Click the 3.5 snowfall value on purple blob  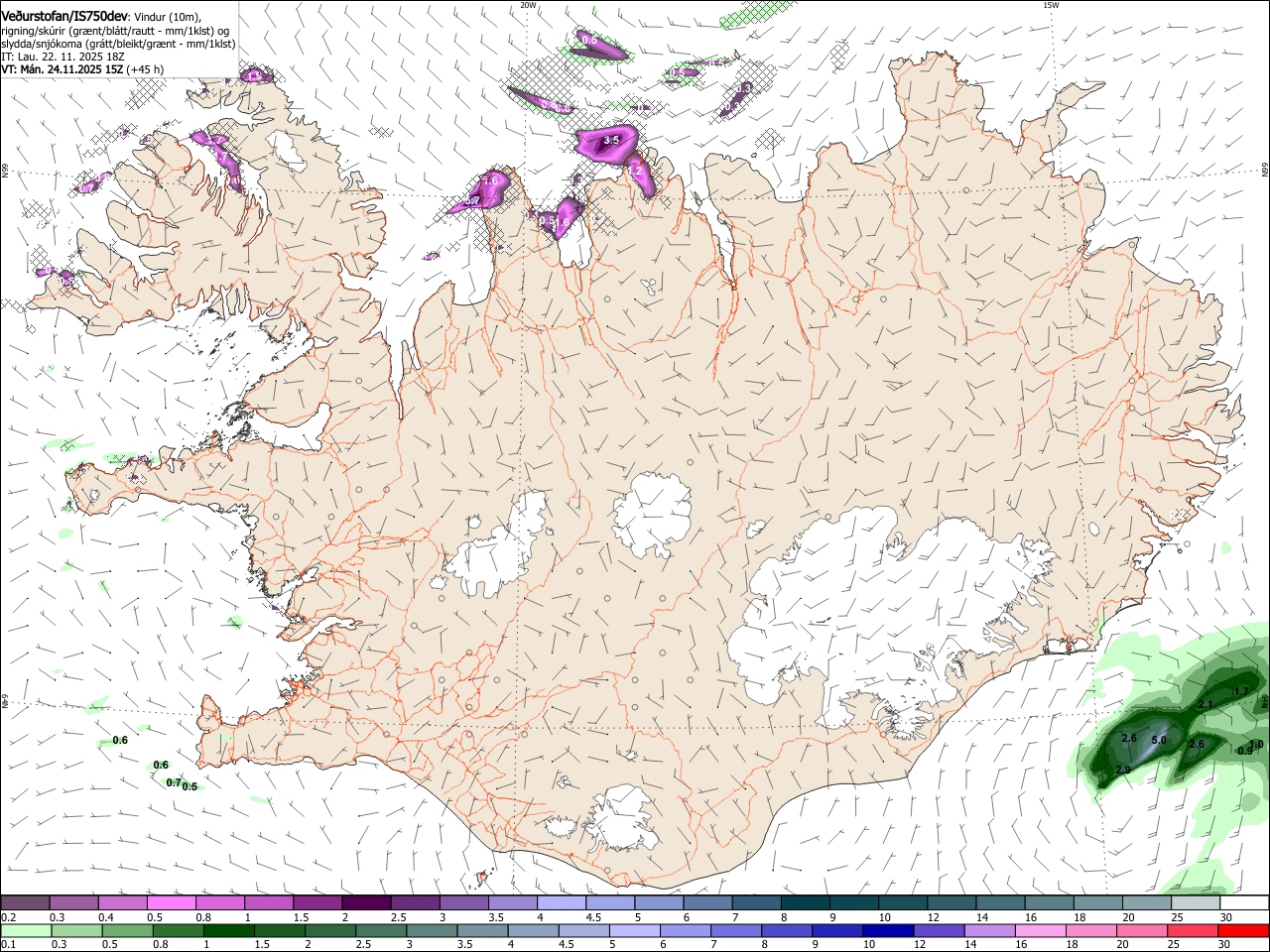coord(611,141)
